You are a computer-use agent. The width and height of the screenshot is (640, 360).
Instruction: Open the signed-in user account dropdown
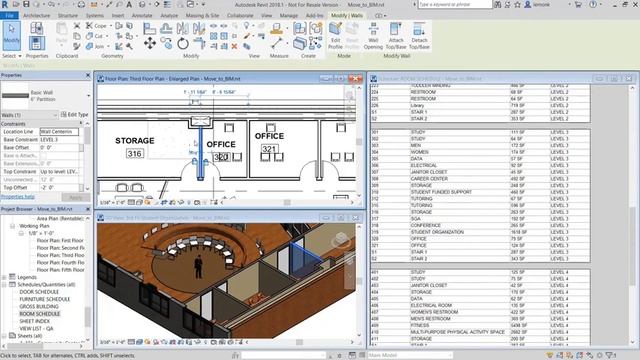point(570,4)
